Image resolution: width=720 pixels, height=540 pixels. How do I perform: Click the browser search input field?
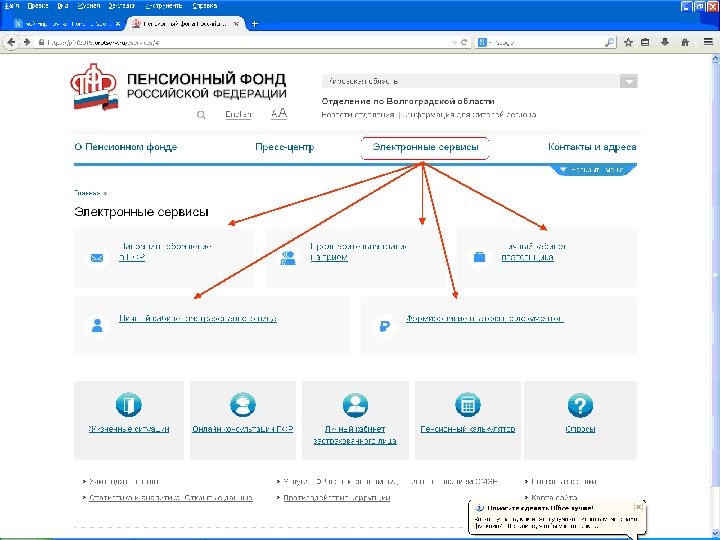click(x=546, y=42)
